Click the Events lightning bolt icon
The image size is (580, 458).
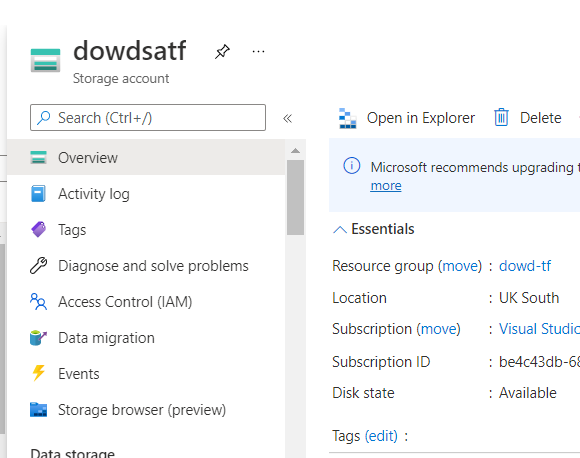(38, 373)
